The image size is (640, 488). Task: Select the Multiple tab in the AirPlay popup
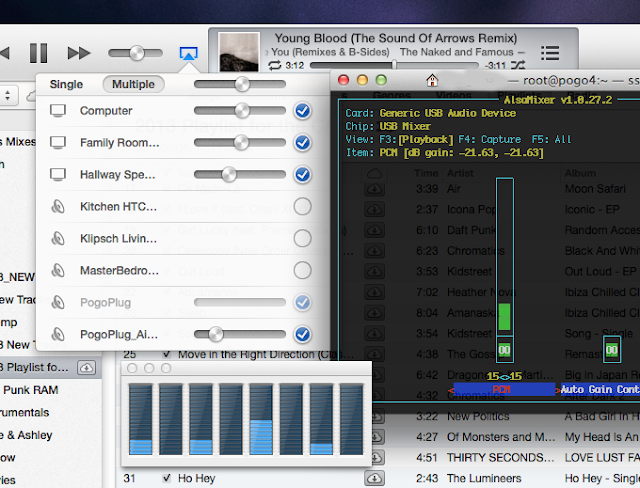[133, 84]
